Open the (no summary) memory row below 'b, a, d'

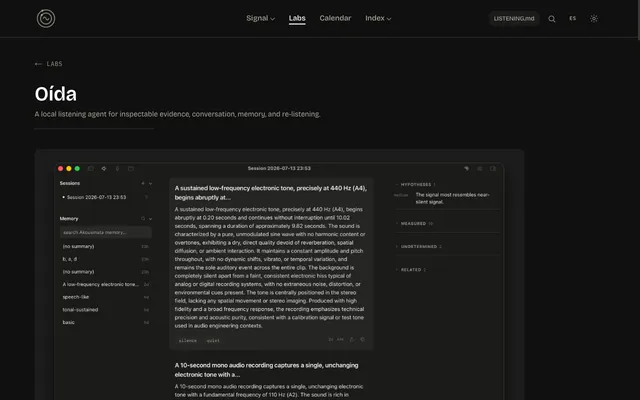(105, 272)
